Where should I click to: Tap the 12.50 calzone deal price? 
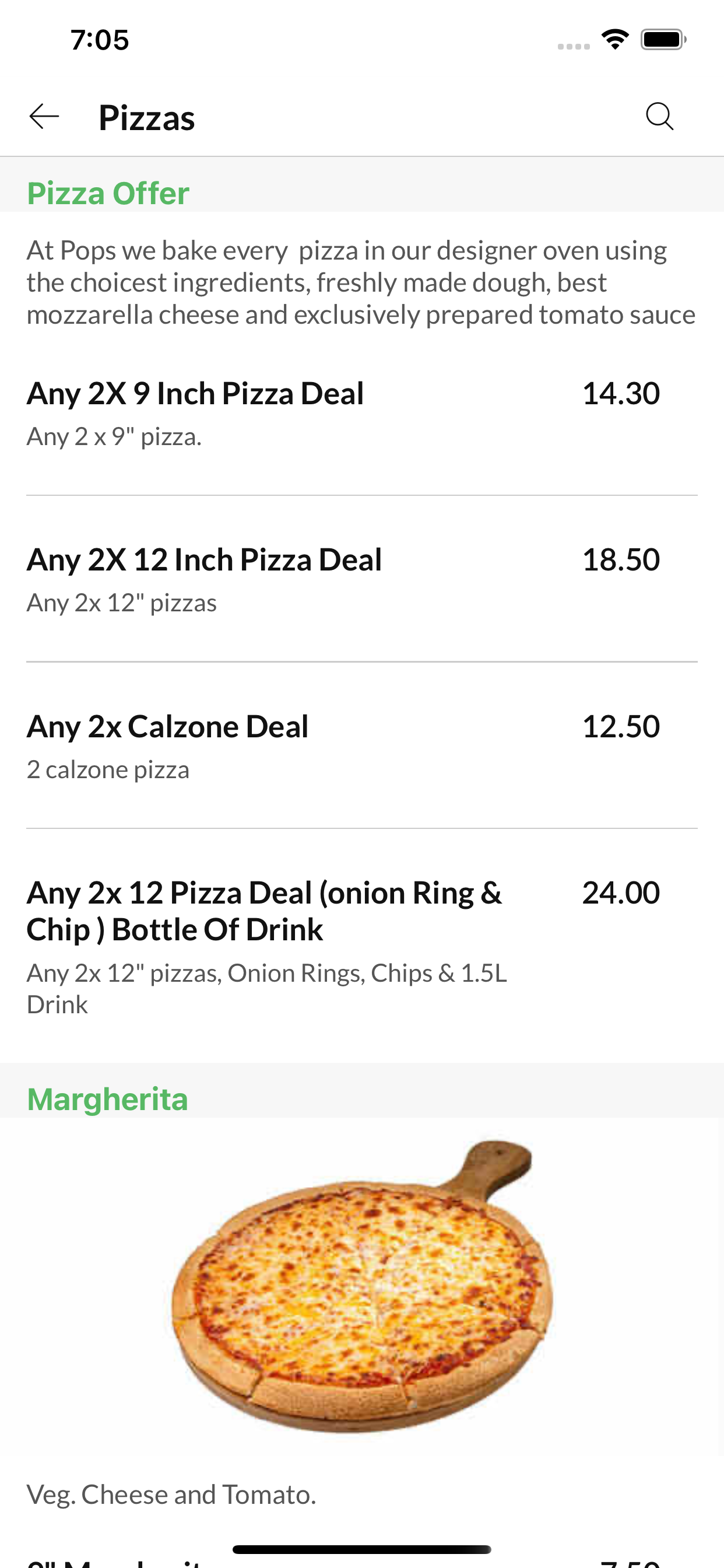621,726
